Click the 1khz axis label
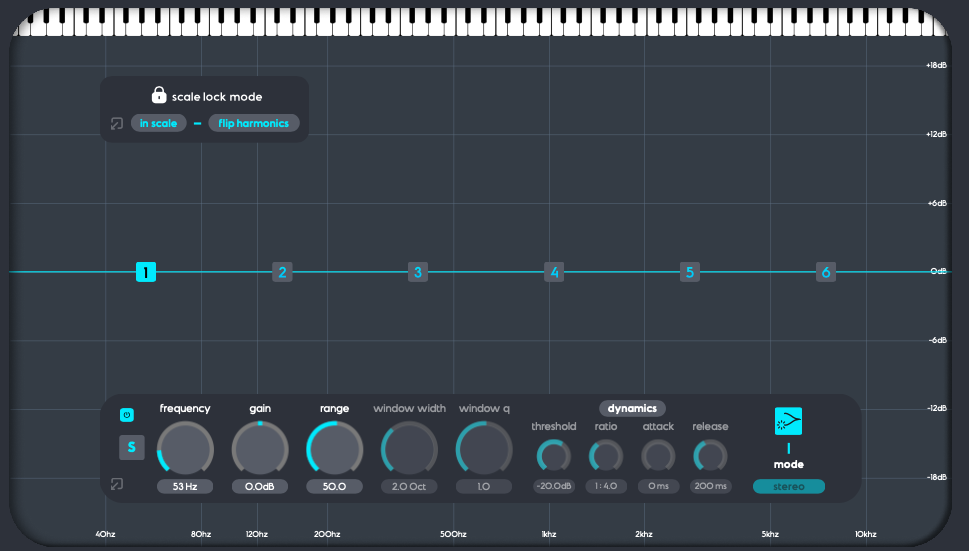This screenshot has width=969, height=551. point(549,534)
